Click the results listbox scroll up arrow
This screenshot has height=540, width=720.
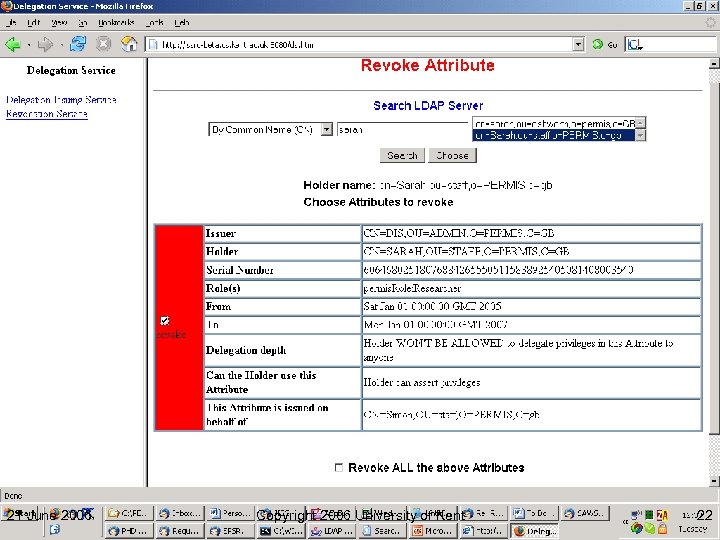tap(641, 123)
